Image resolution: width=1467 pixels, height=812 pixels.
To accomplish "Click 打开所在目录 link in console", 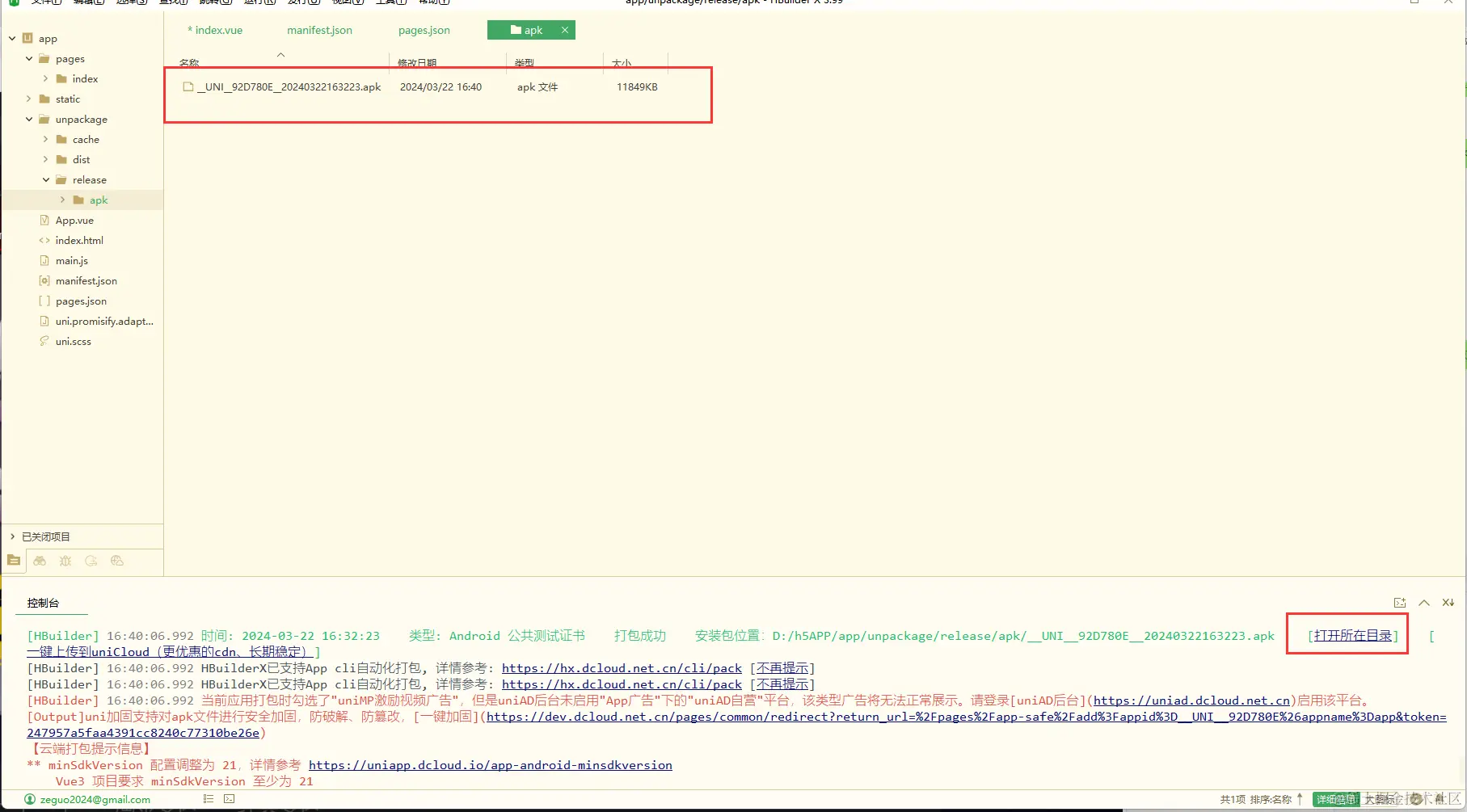I will 1353,636.
